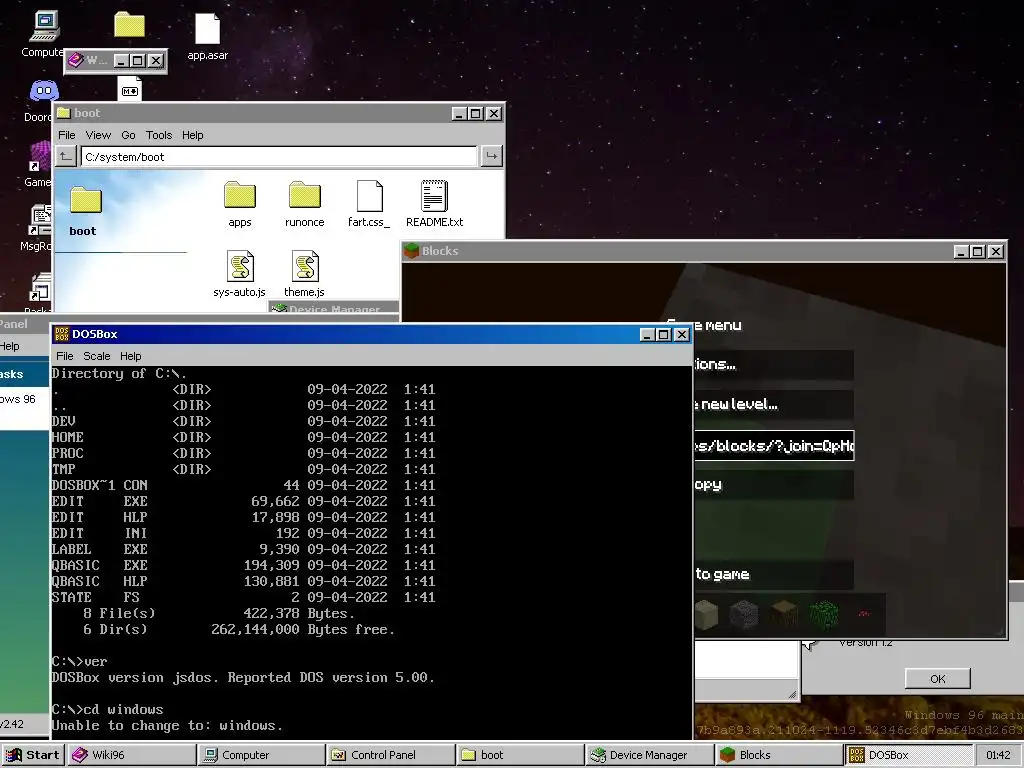Screen dimensions: 1024x768
Task: Select the sand block in Blocks hotbar
Action: [707, 615]
